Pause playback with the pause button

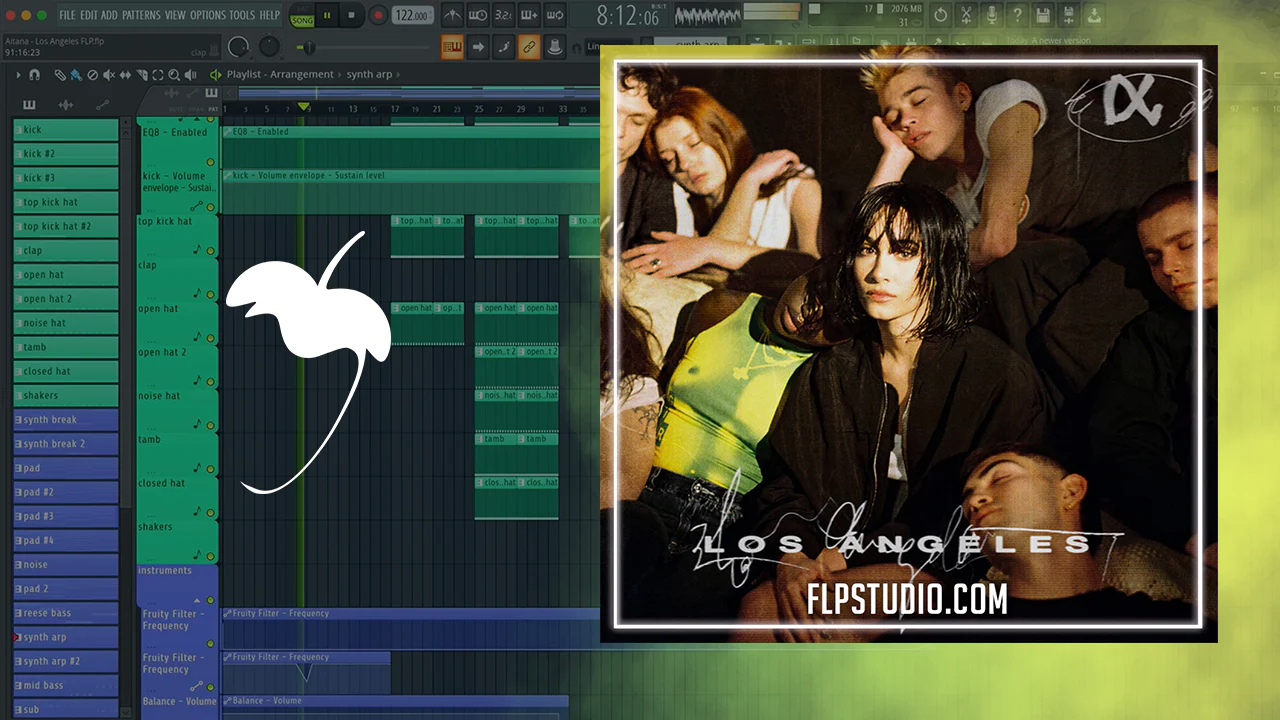[327, 15]
